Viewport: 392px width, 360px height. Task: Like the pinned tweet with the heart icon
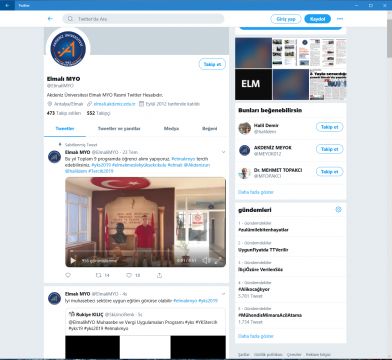coord(68,275)
